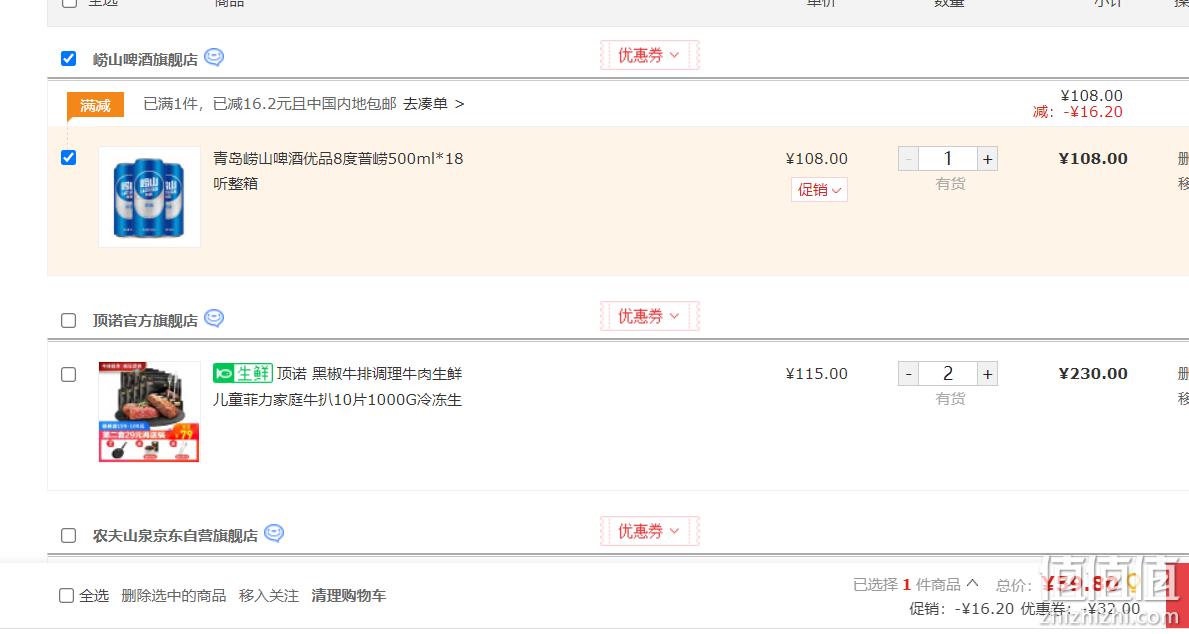Screen dimensions: 1189x634
Task: Increase the beer quantity with its plus button
Action: (987, 159)
